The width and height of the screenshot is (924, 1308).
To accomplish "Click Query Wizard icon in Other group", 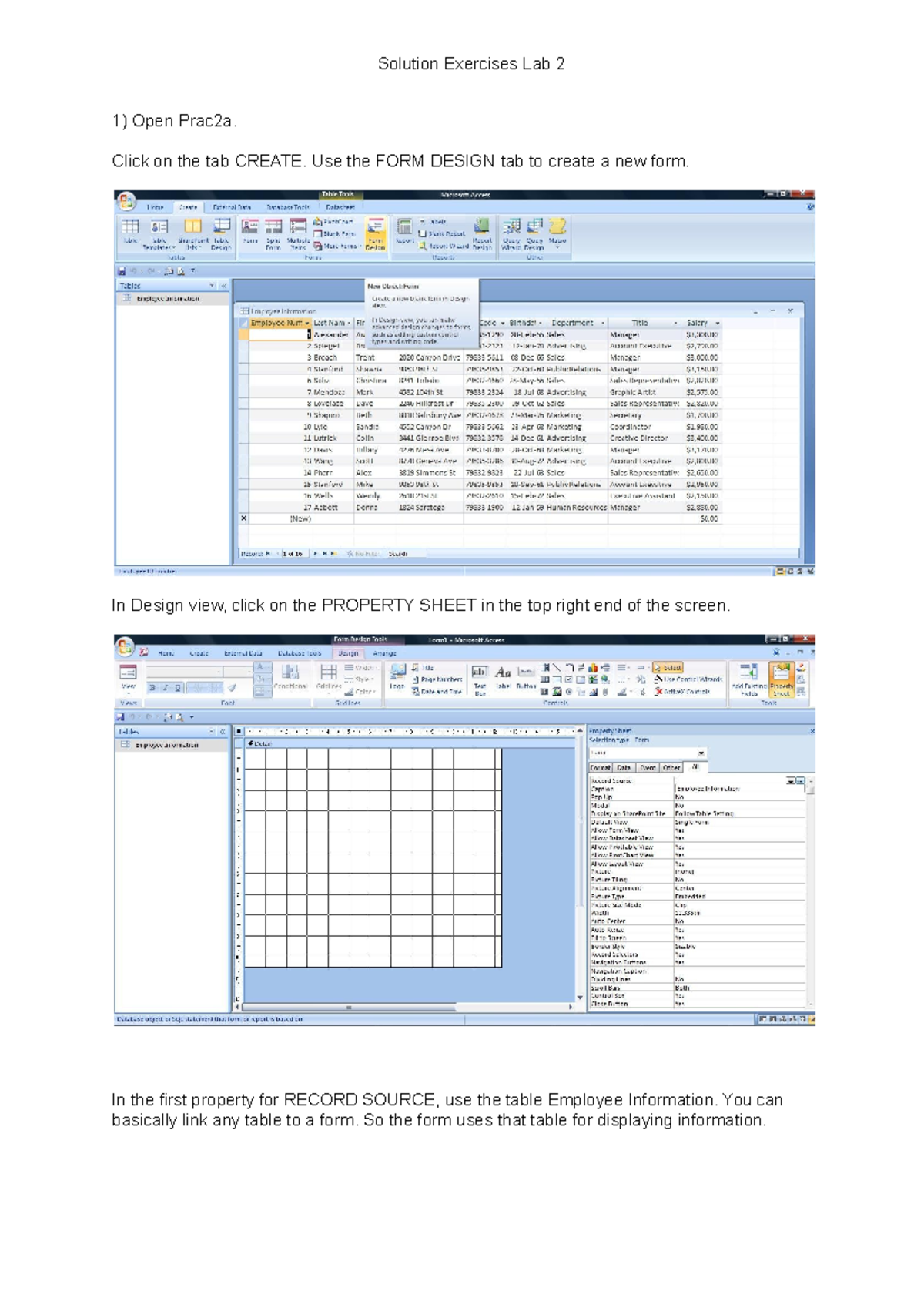I will (511, 234).
